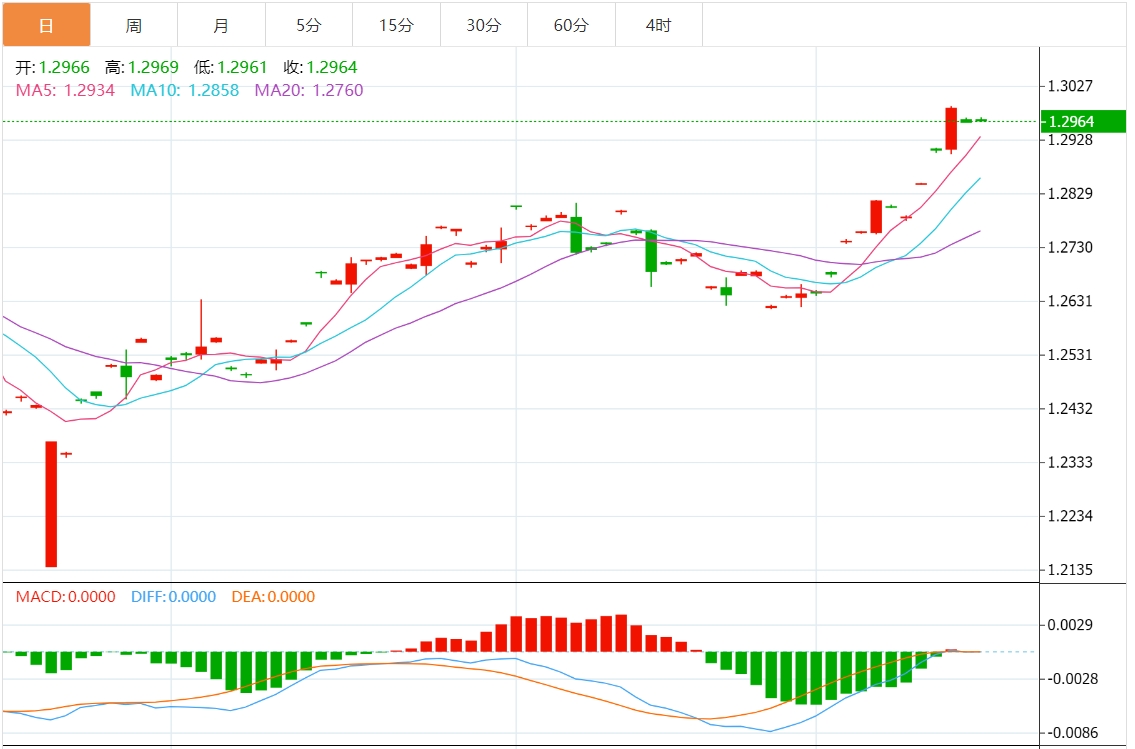Click the 1.2829 price axis label

point(1071,194)
